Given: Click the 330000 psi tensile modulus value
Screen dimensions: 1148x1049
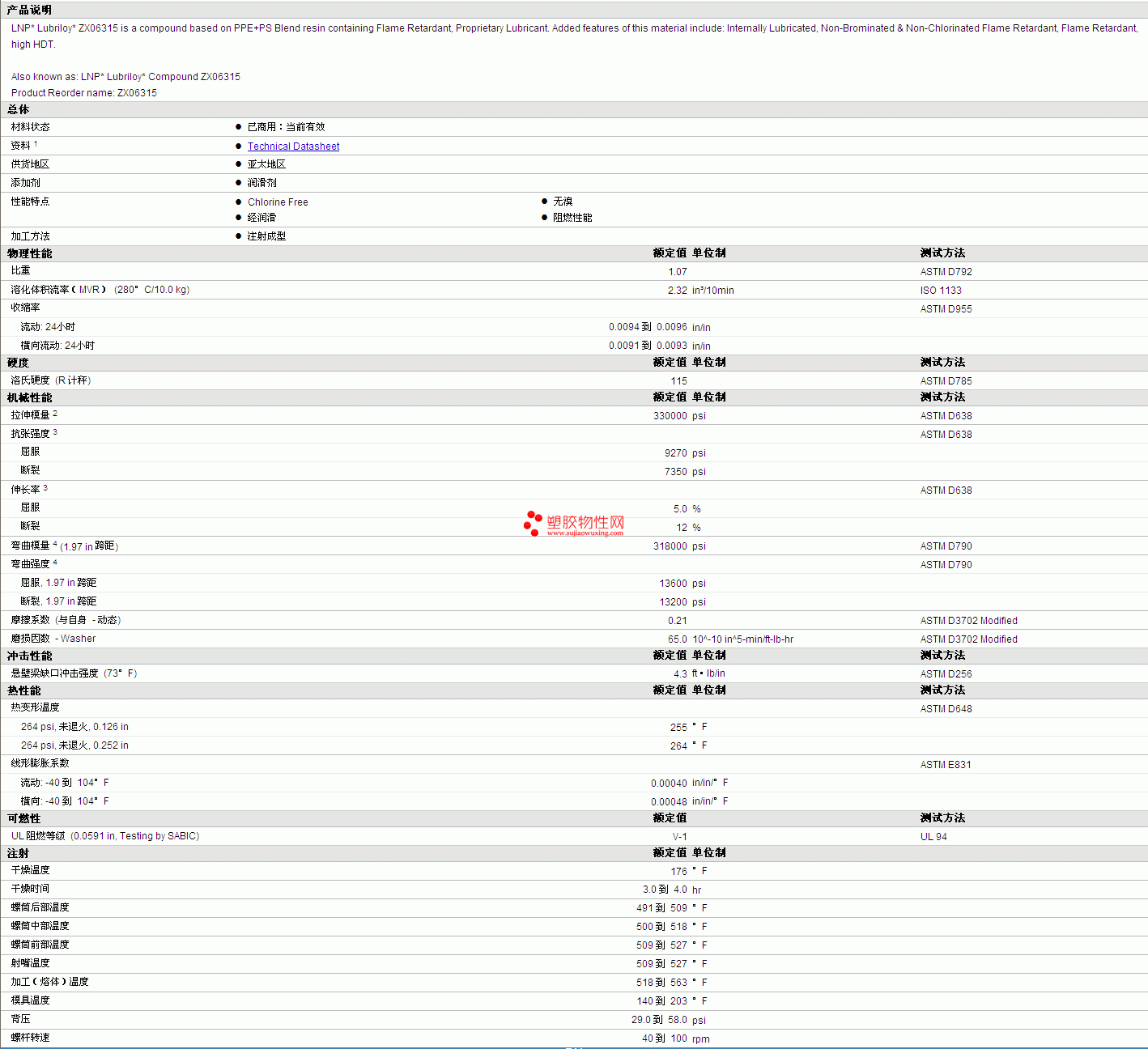Looking at the screenshot, I should click(679, 416).
